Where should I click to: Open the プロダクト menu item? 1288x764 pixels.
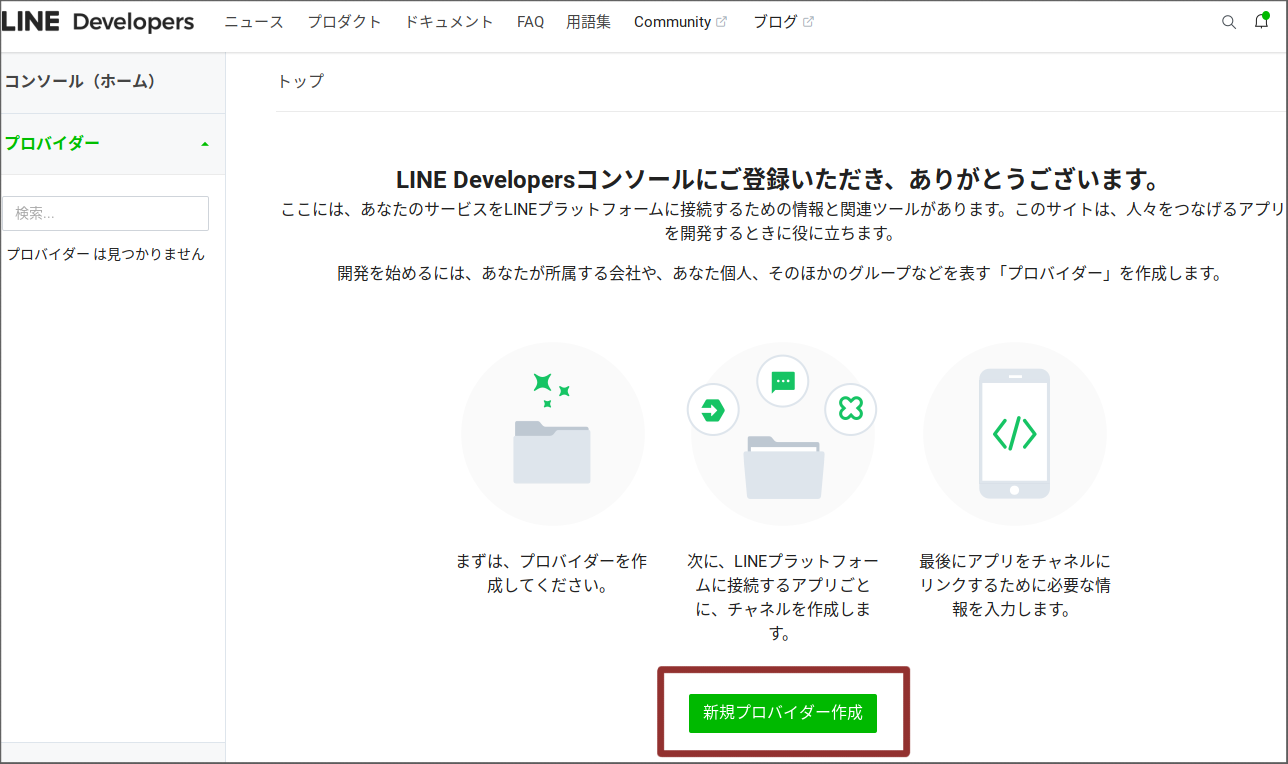coord(344,21)
